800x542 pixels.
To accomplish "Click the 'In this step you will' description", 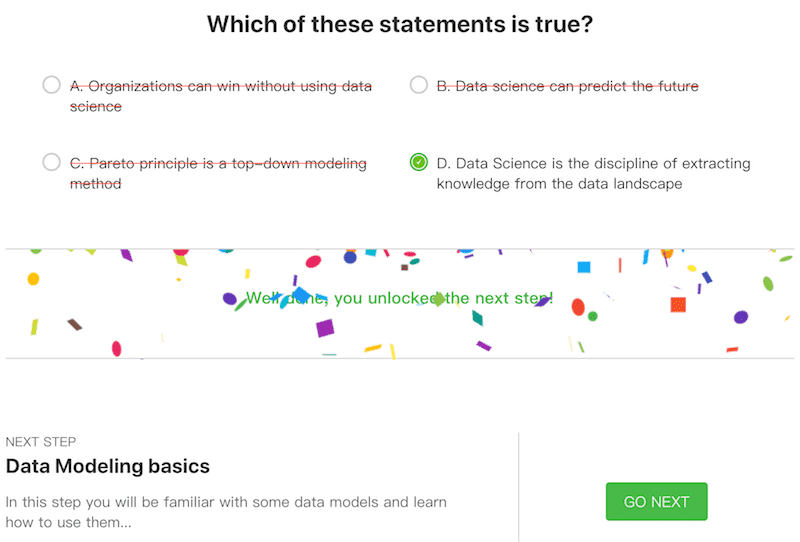I will point(226,512).
